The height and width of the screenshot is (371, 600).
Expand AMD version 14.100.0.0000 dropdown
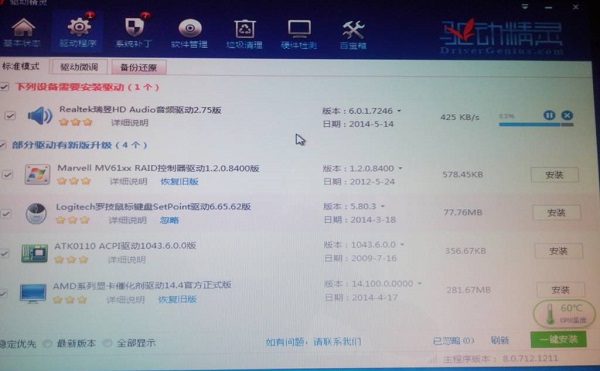coord(420,283)
